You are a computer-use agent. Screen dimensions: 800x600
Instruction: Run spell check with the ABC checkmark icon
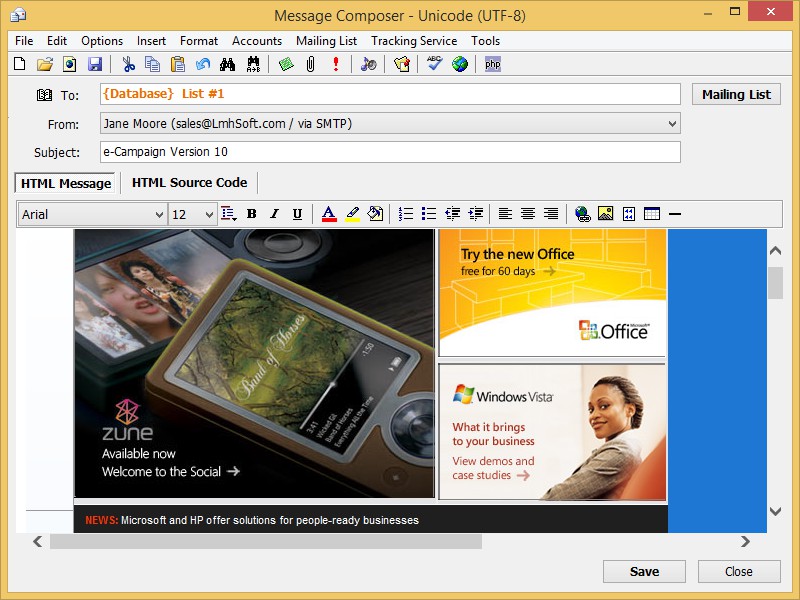(434, 64)
